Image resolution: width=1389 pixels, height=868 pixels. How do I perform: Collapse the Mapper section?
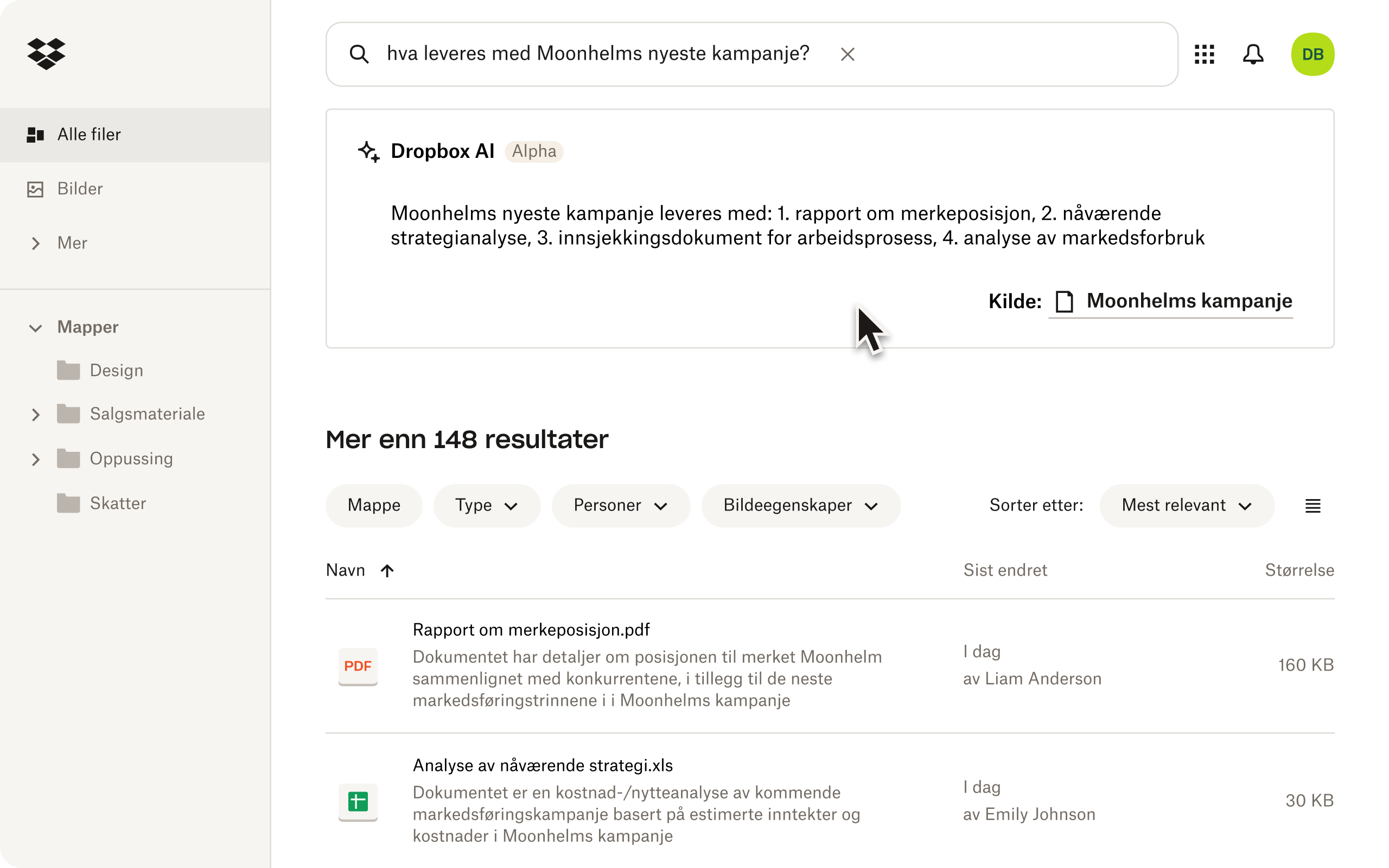click(x=36, y=328)
